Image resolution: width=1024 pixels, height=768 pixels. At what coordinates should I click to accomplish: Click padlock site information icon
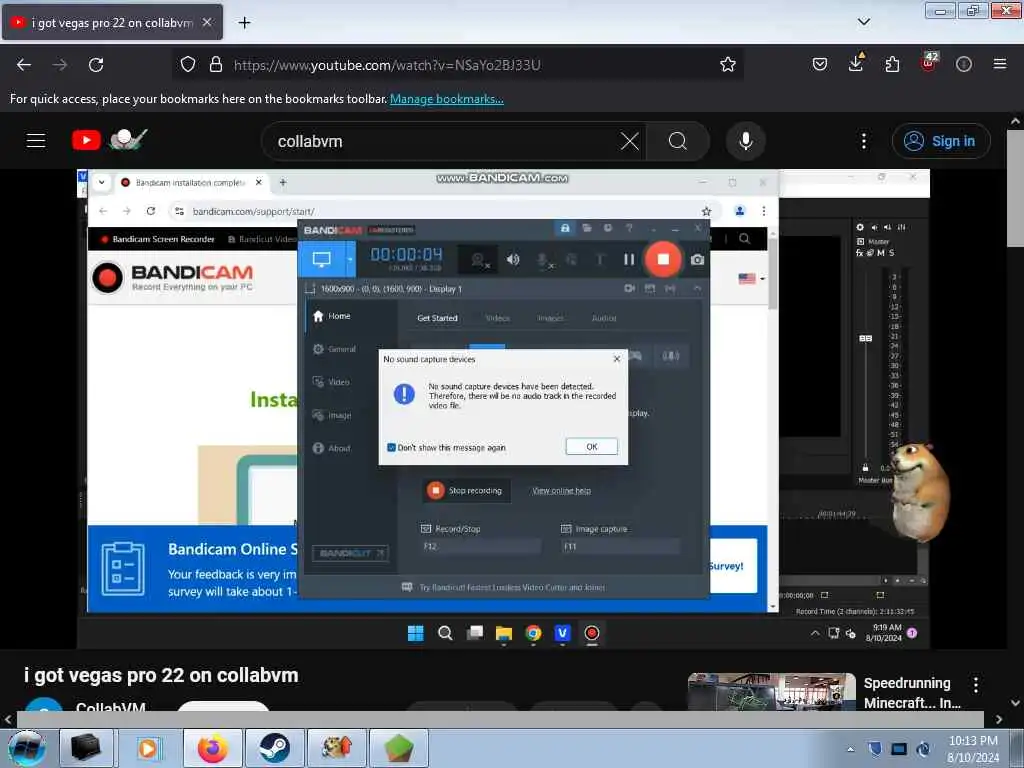216,64
